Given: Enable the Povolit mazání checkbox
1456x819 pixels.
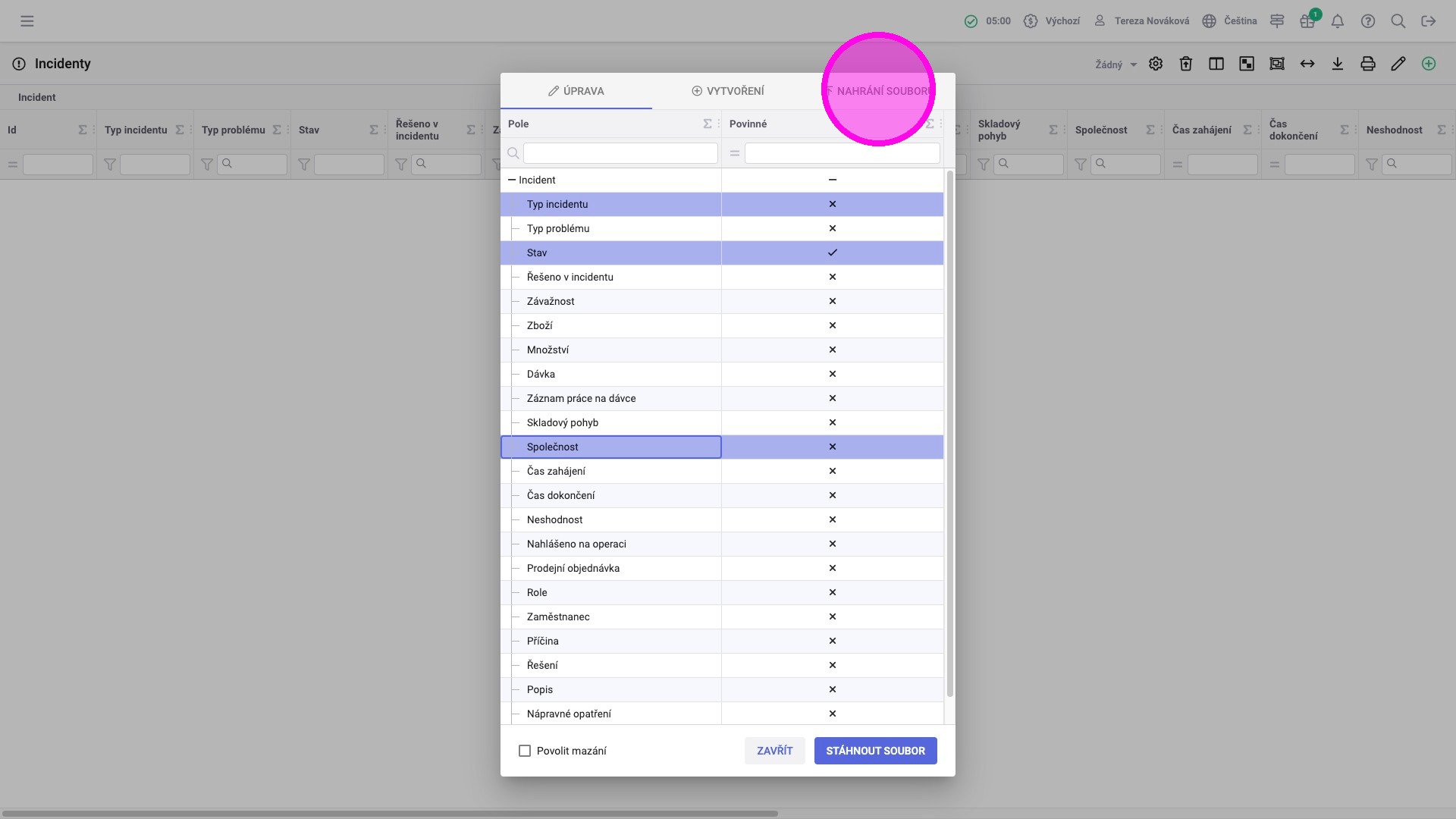Looking at the screenshot, I should (x=525, y=751).
